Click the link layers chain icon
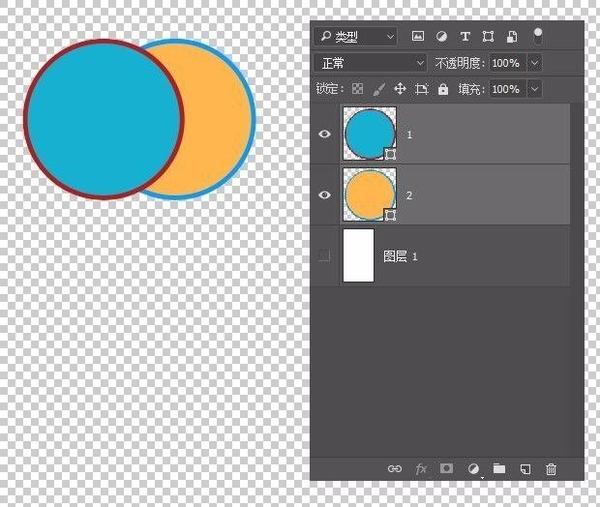This screenshot has width=600, height=507. (x=395, y=469)
